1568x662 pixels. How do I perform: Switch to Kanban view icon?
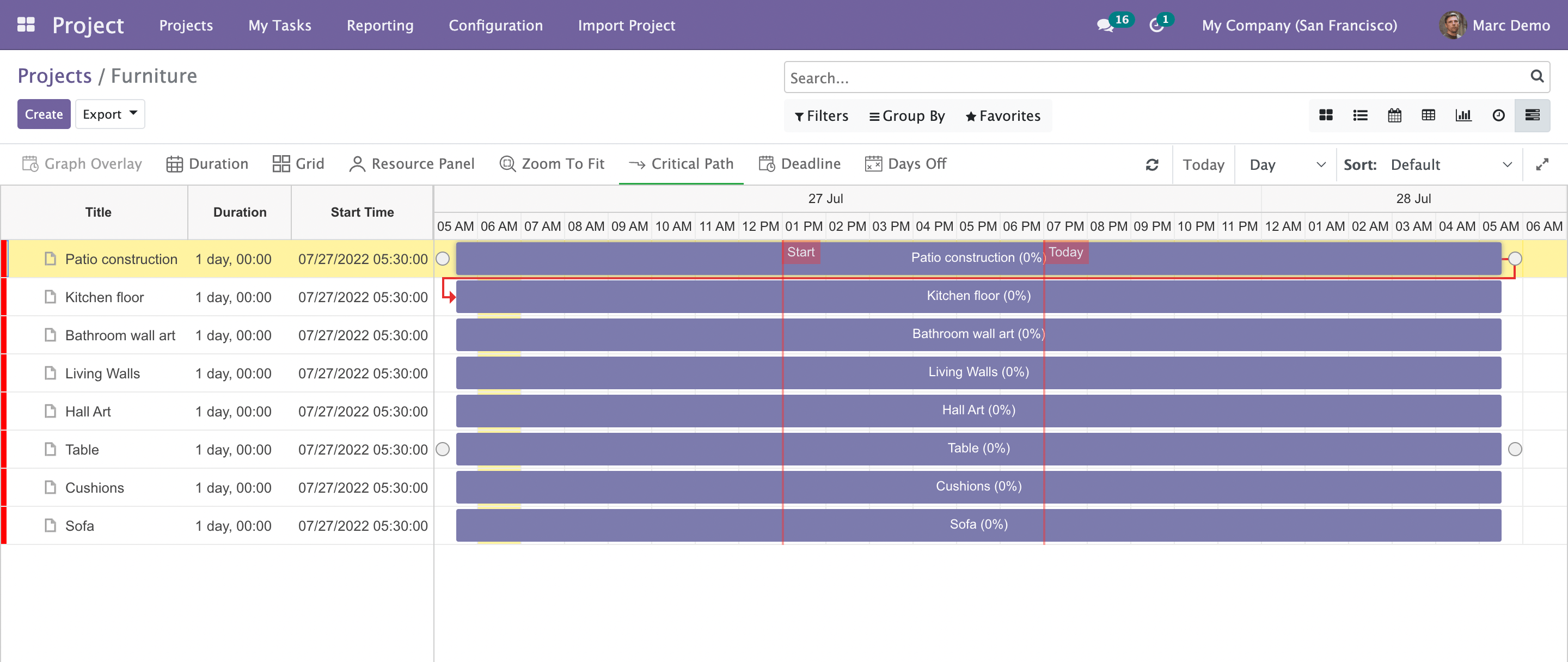pyautogui.click(x=1326, y=115)
